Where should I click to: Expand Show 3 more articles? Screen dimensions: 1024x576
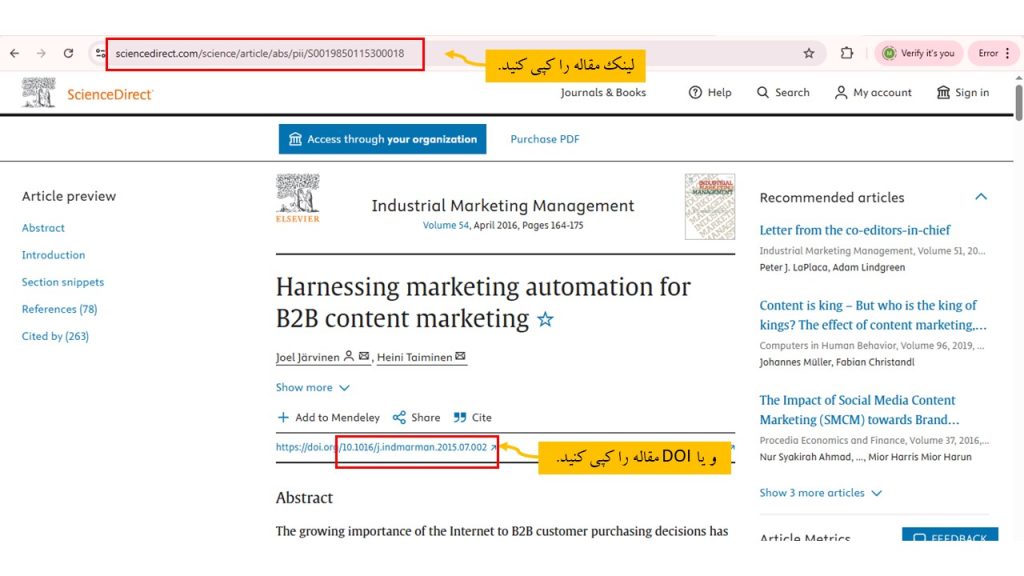(820, 493)
